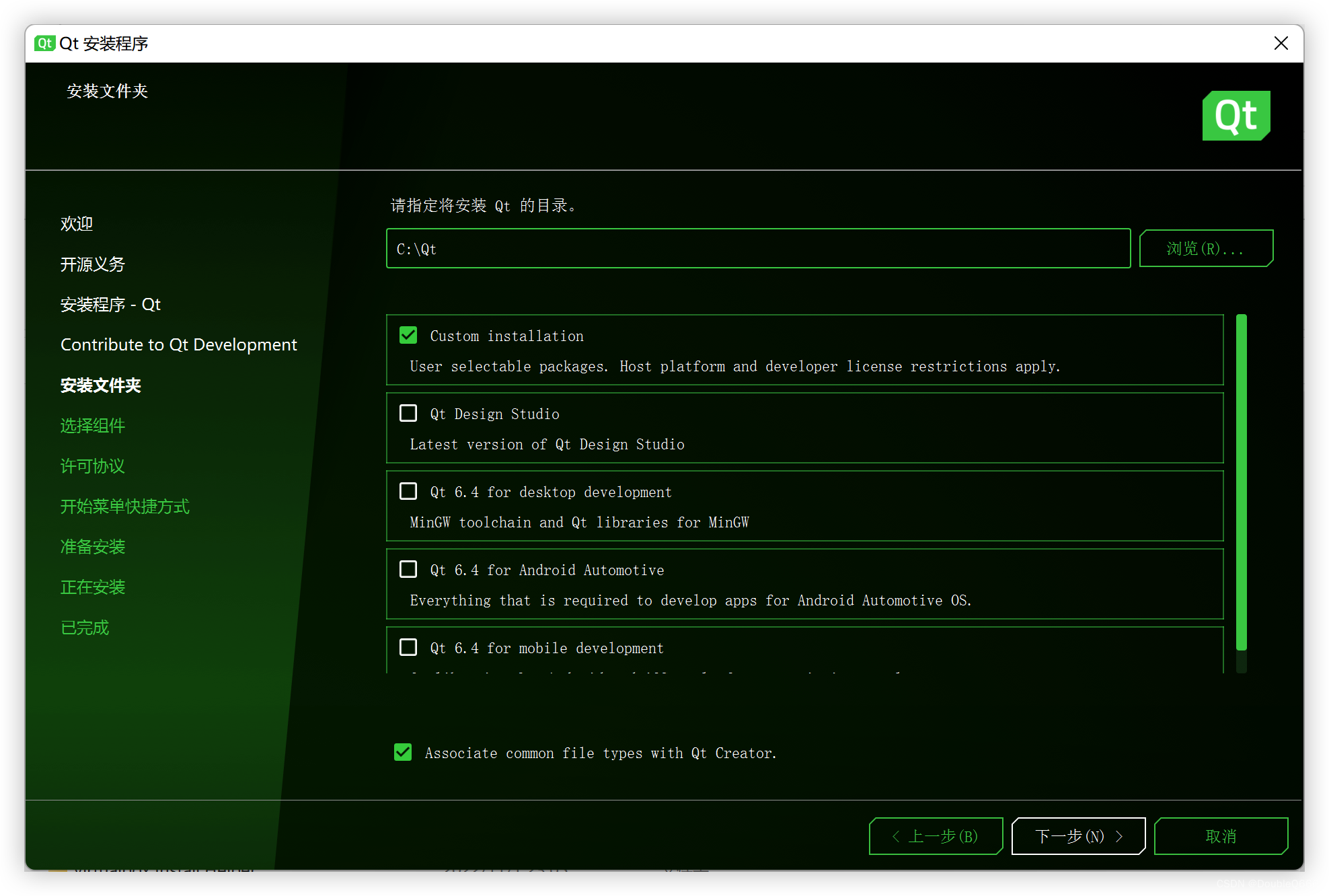Click the 请指定将安装 Qt 的目录 label

click(484, 206)
